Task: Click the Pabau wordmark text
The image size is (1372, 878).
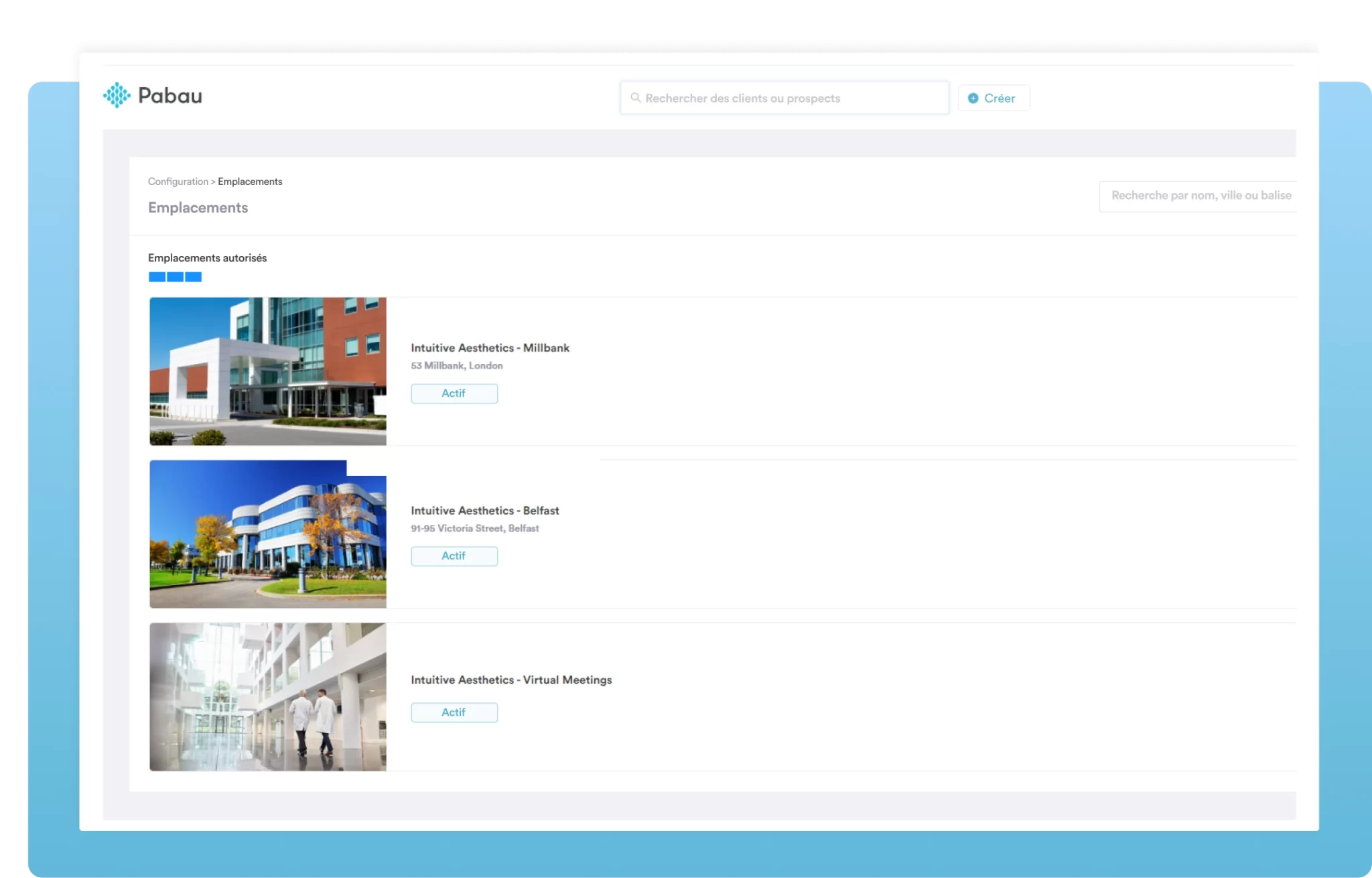Action: point(170,96)
